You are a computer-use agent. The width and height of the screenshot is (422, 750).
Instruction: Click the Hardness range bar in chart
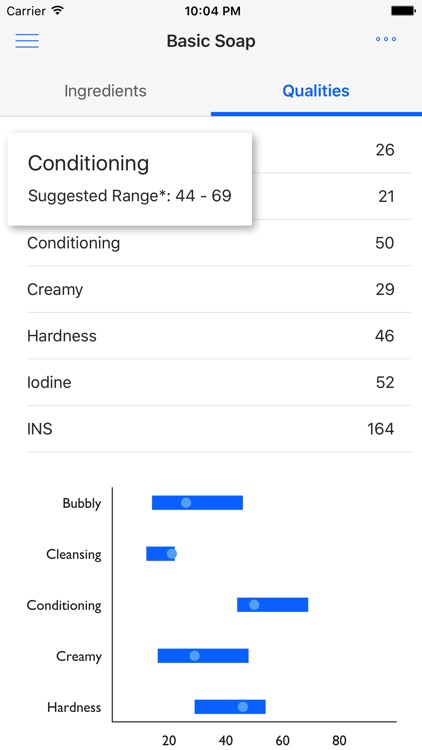[x=230, y=707]
